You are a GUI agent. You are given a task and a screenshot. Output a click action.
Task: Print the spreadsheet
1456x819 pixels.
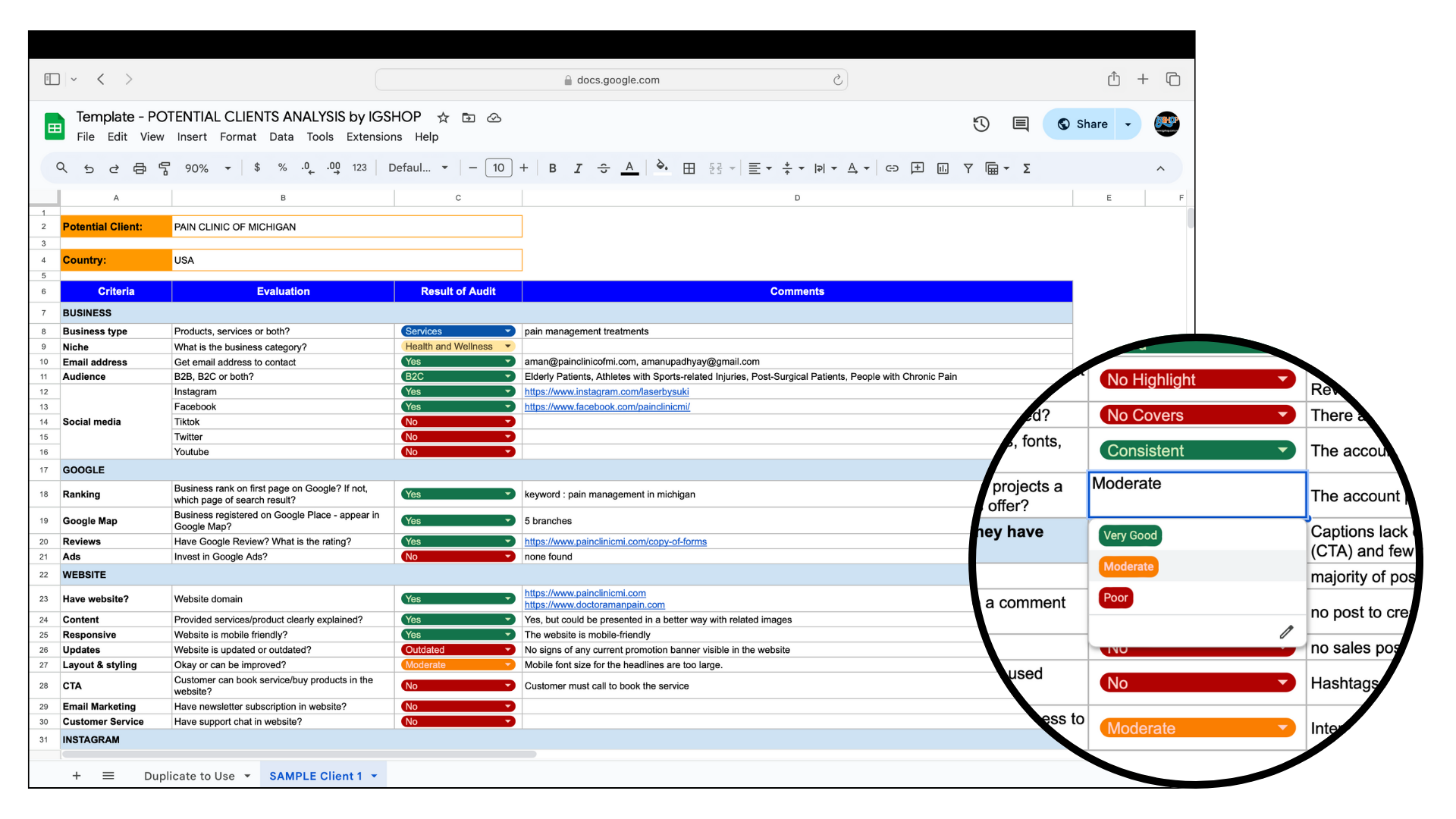click(140, 168)
